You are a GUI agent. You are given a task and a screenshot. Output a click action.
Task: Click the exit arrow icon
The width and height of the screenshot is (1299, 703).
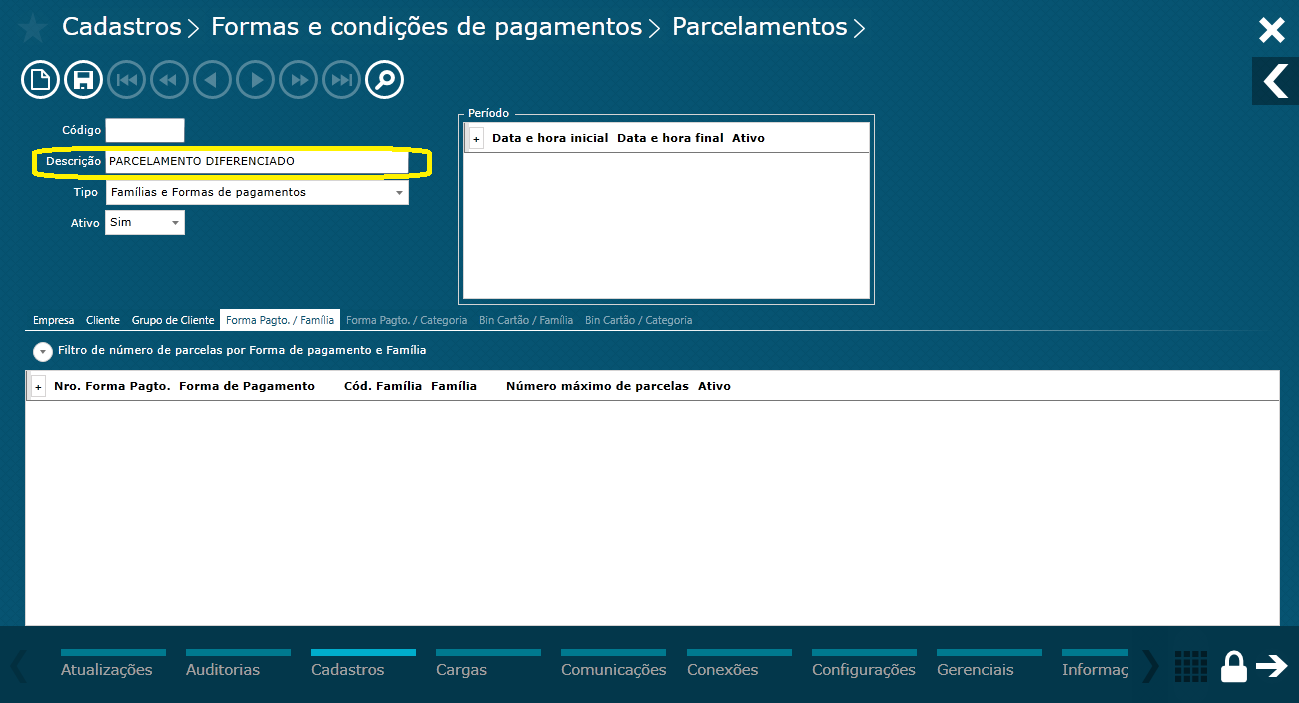pos(1272,666)
